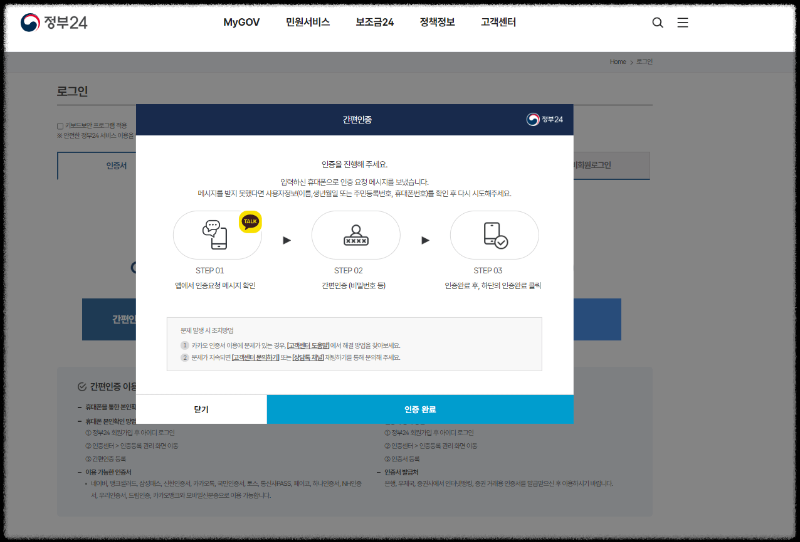Open the 보조금24 menu

point(374,22)
